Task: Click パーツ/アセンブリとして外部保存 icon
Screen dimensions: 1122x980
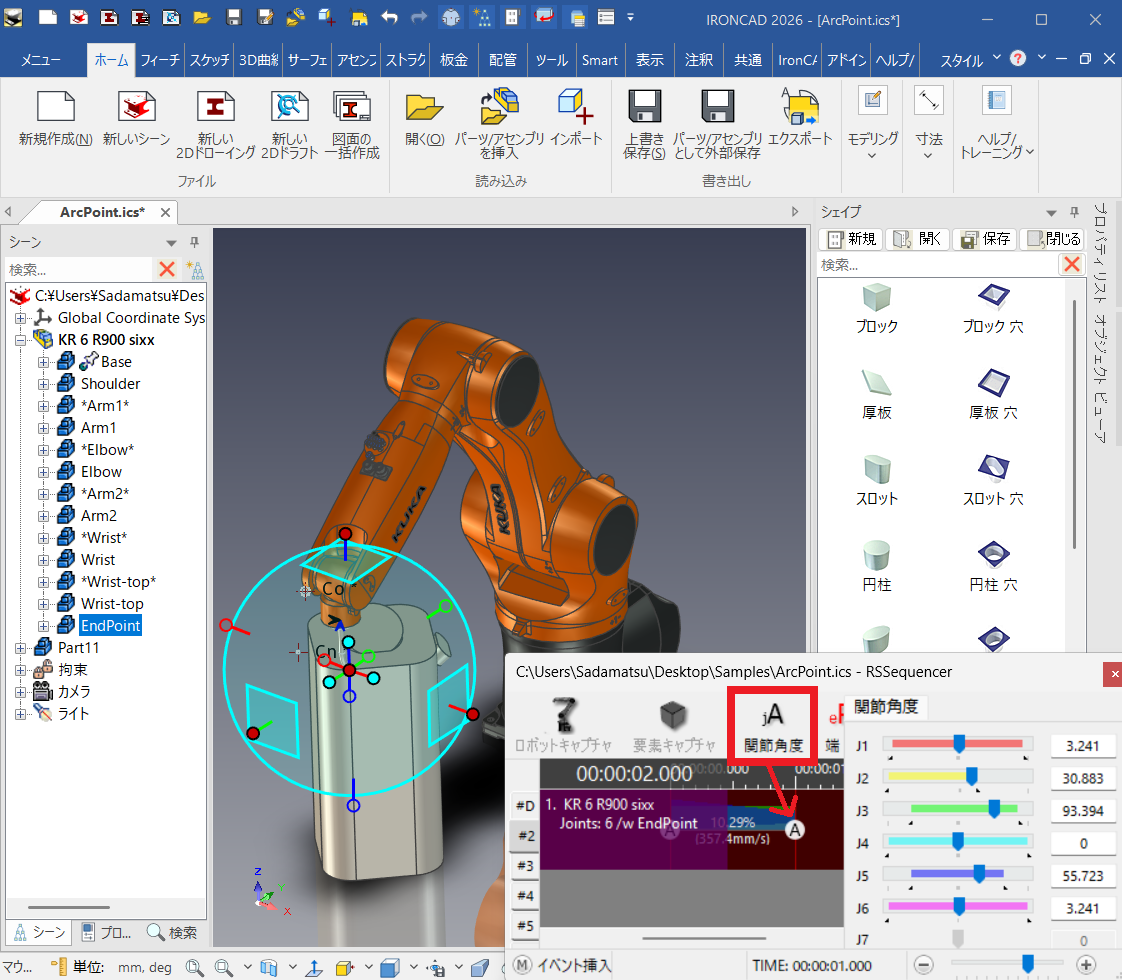Action: (718, 107)
